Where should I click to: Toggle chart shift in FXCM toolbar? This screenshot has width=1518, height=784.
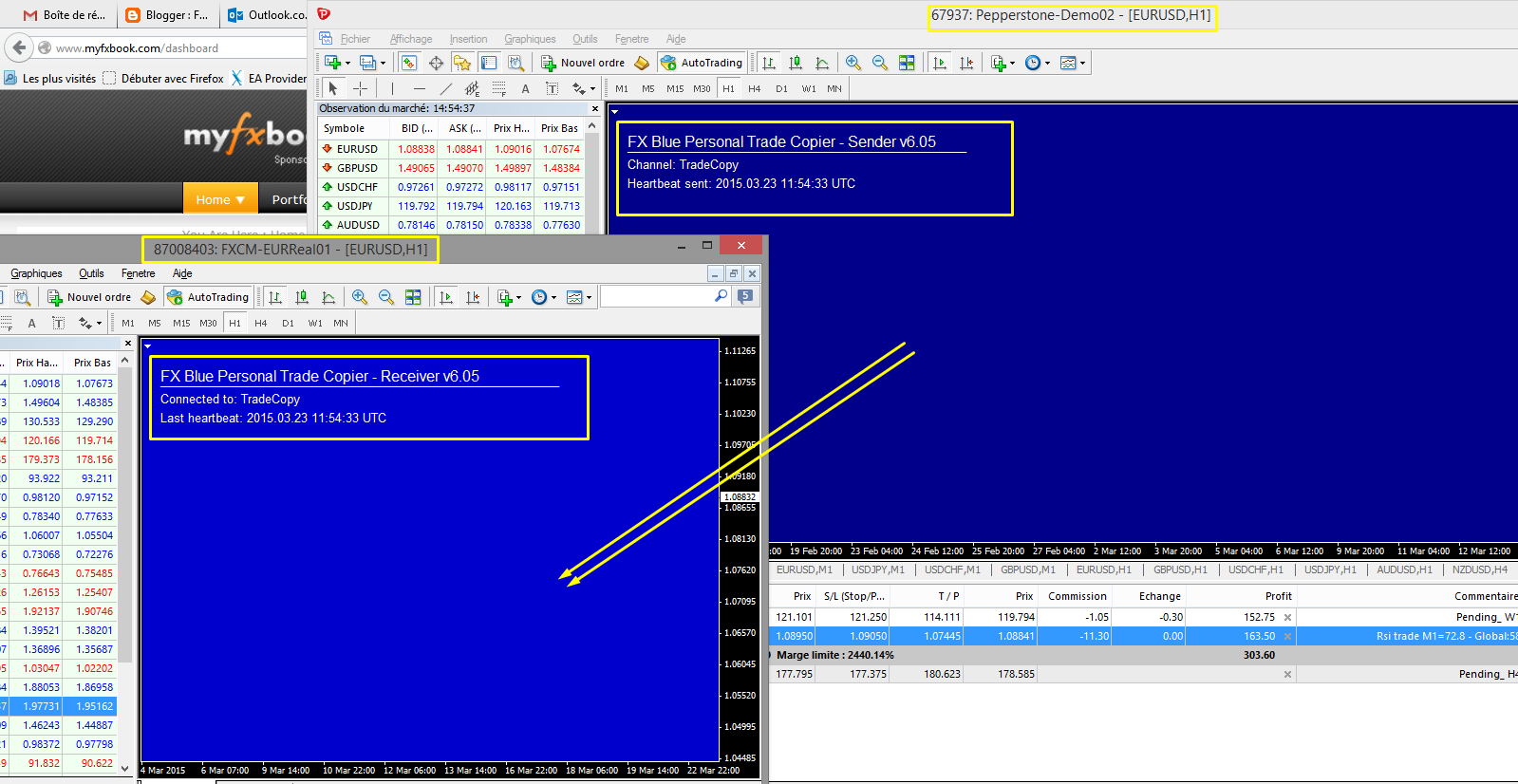473,297
